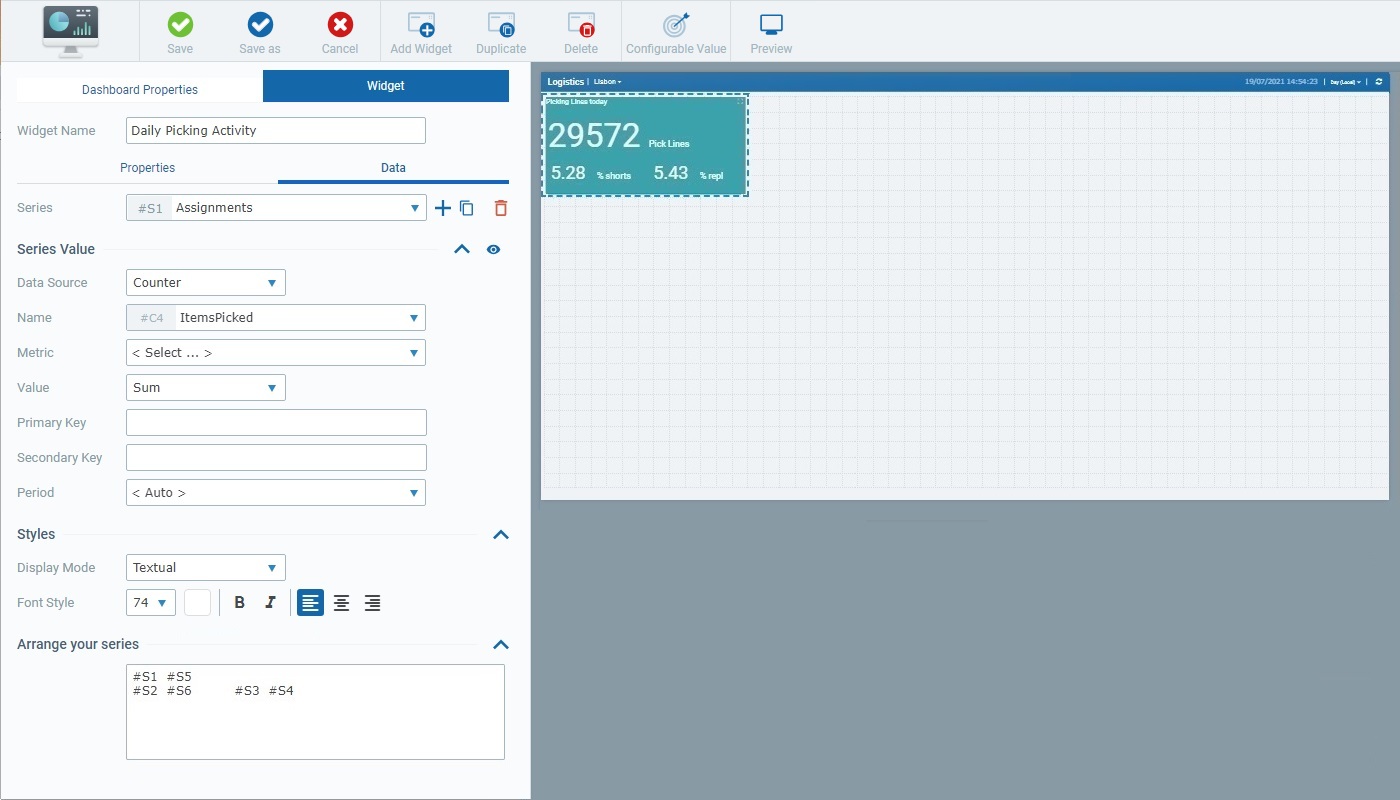Open the Data Source dropdown
The height and width of the screenshot is (800, 1400).
(x=206, y=283)
